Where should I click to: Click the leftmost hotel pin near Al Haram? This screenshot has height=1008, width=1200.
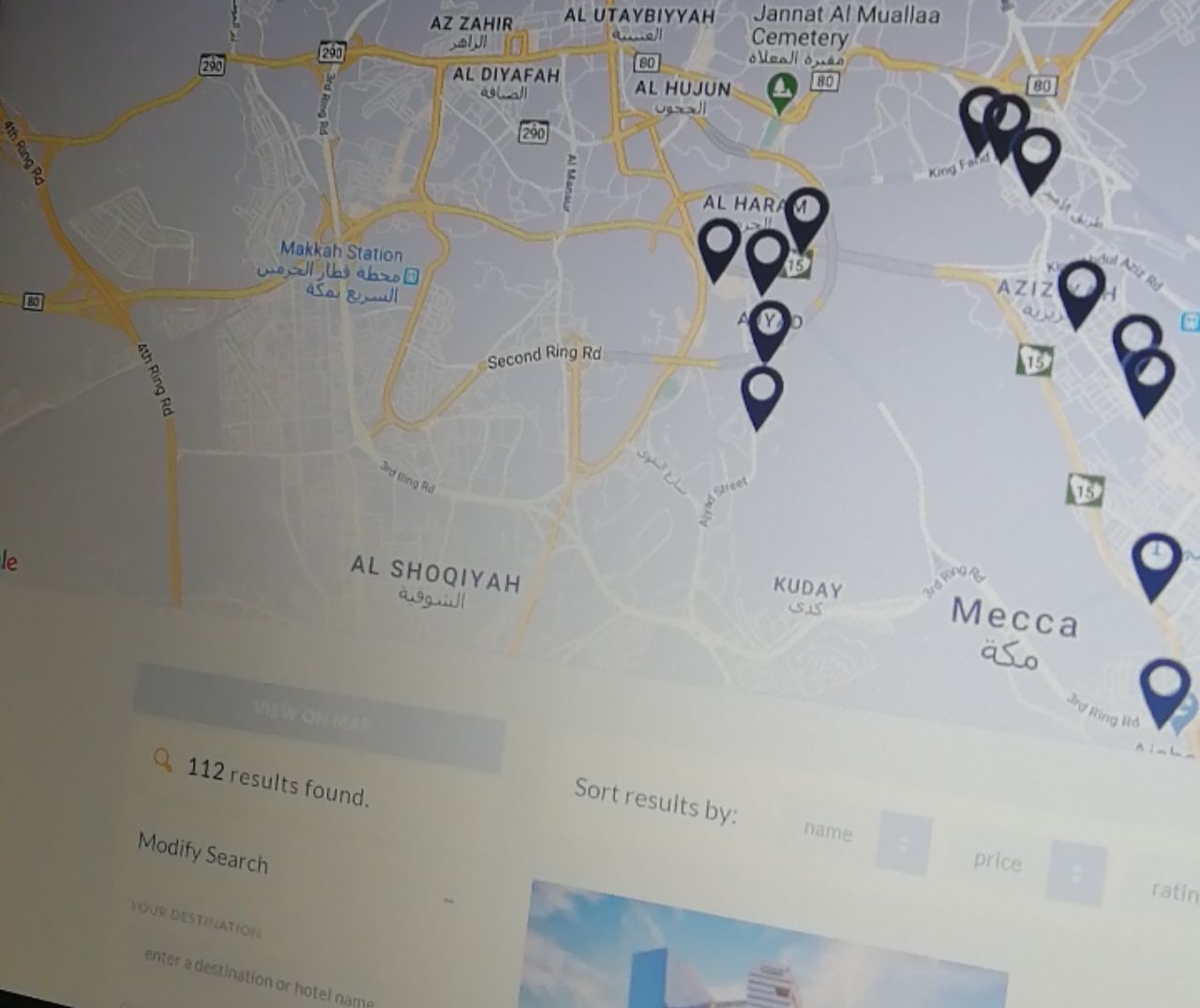pyautogui.click(x=720, y=249)
